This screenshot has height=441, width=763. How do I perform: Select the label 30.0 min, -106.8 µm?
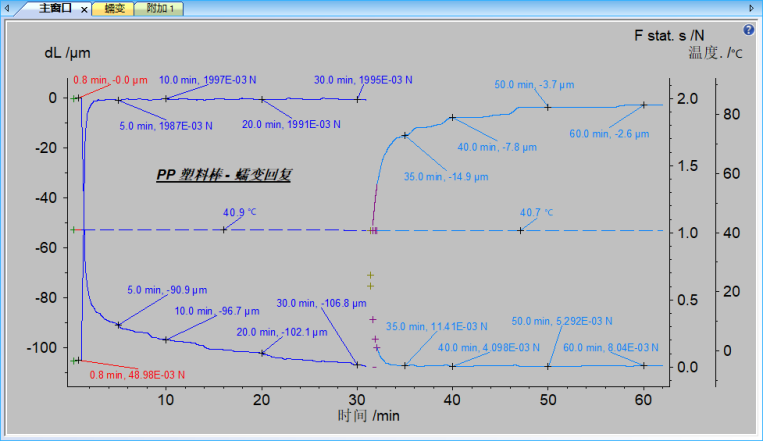tap(321, 304)
